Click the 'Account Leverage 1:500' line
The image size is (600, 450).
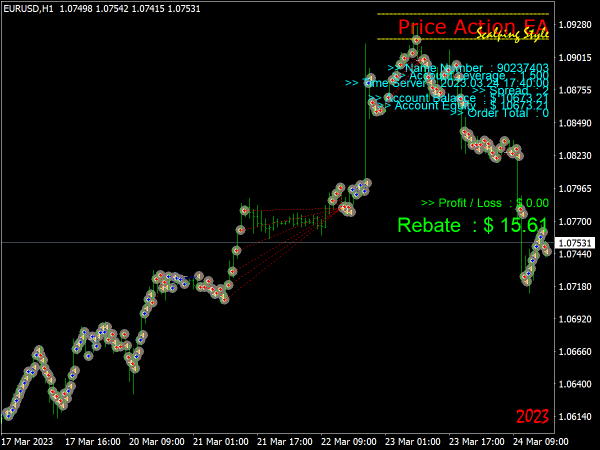coord(473,75)
